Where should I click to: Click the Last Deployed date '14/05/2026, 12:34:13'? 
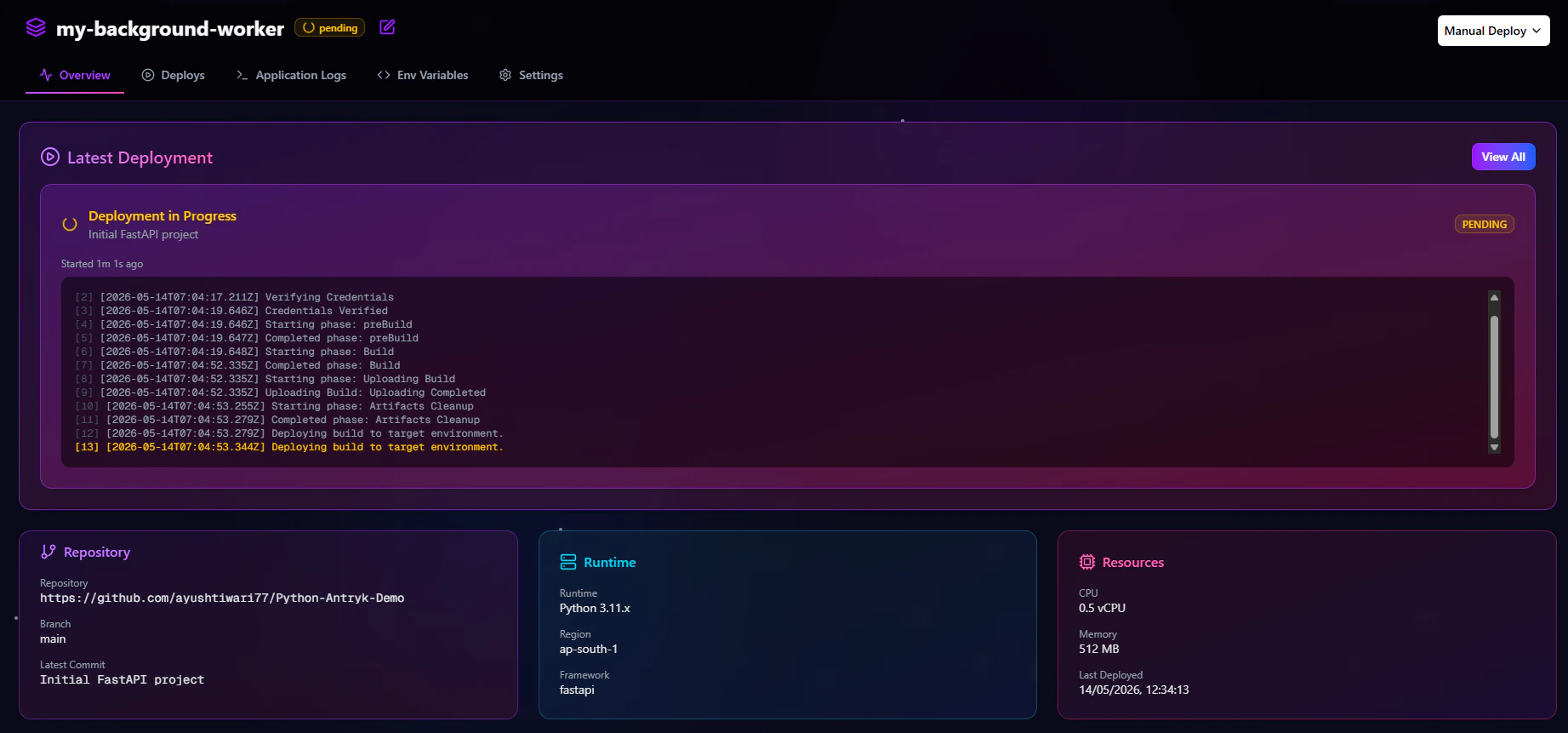1134,690
